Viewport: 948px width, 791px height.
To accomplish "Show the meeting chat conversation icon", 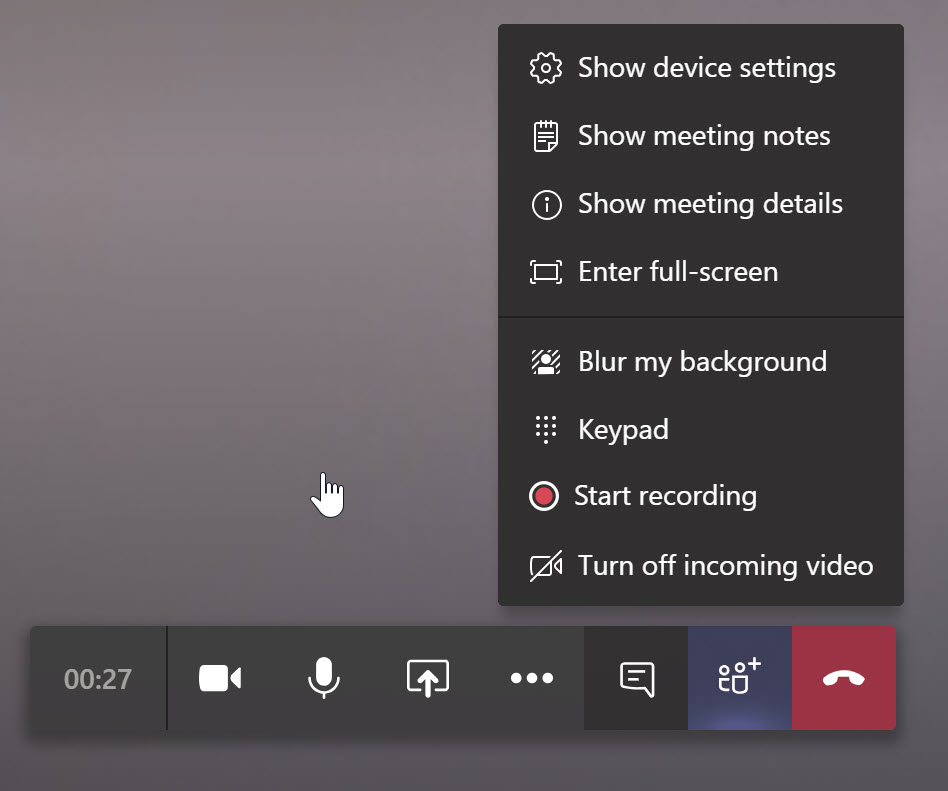I will (x=635, y=678).
